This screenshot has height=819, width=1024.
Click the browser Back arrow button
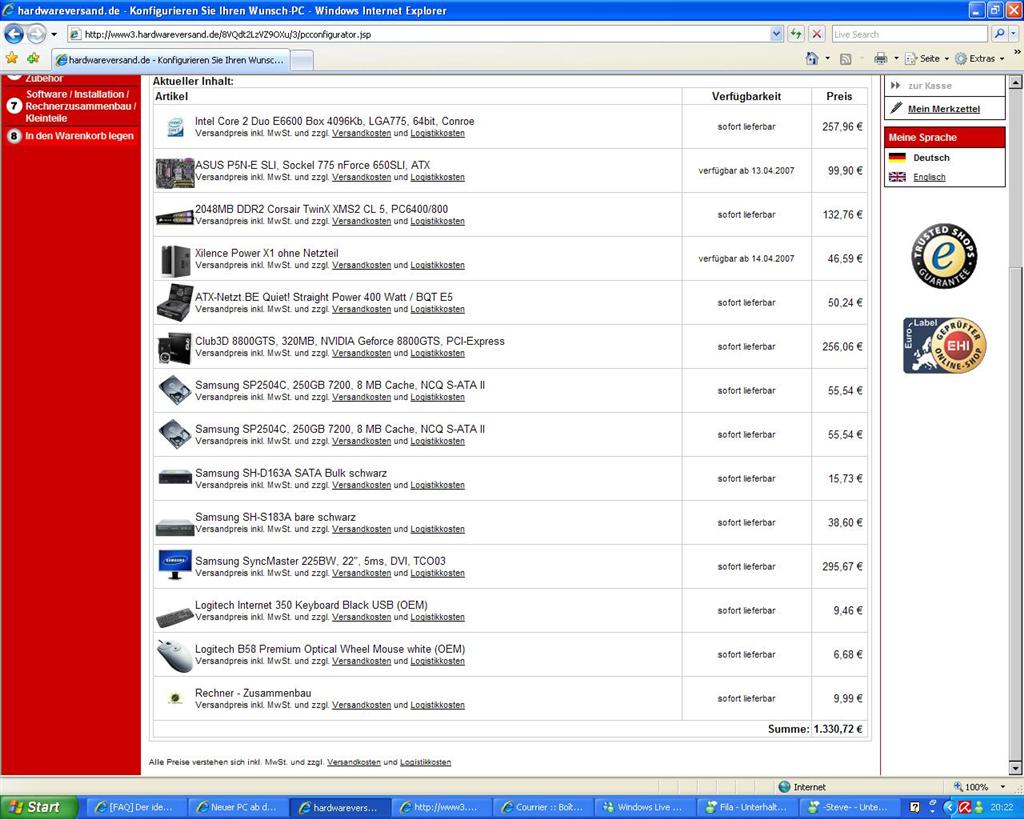(x=14, y=34)
